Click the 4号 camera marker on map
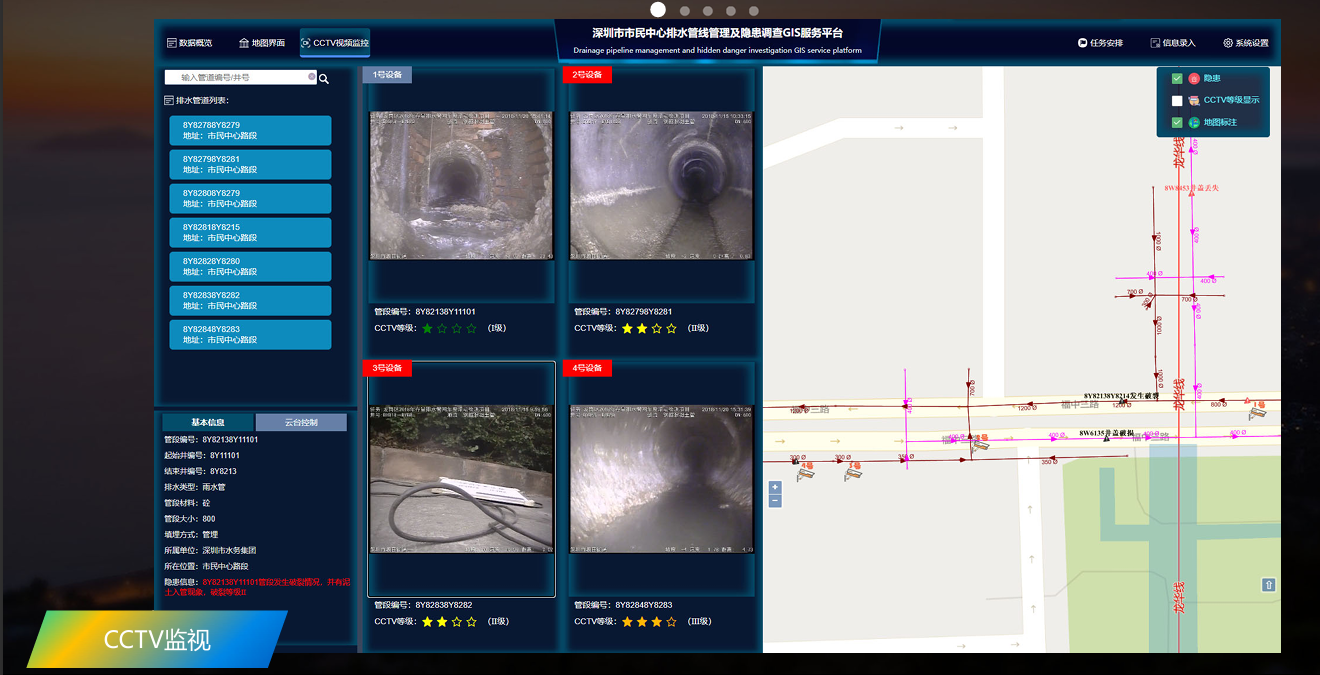Viewport: 1320px width, 675px height. pos(805,471)
